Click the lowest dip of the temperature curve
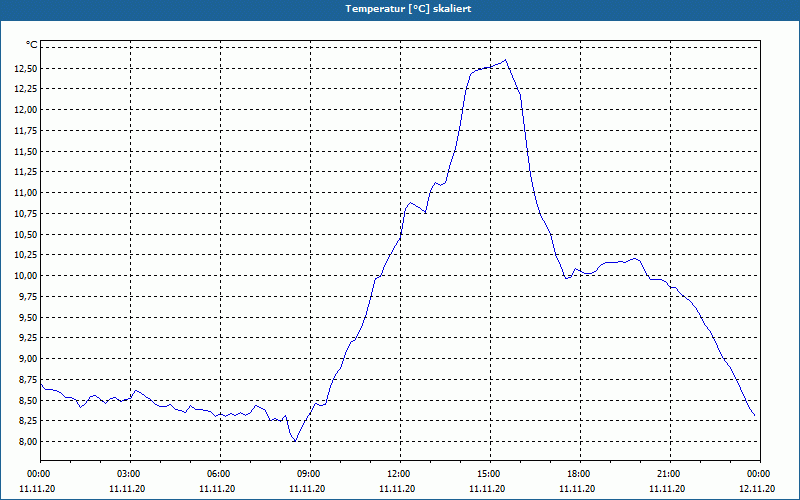The height and width of the screenshot is (500, 800). pos(295,441)
